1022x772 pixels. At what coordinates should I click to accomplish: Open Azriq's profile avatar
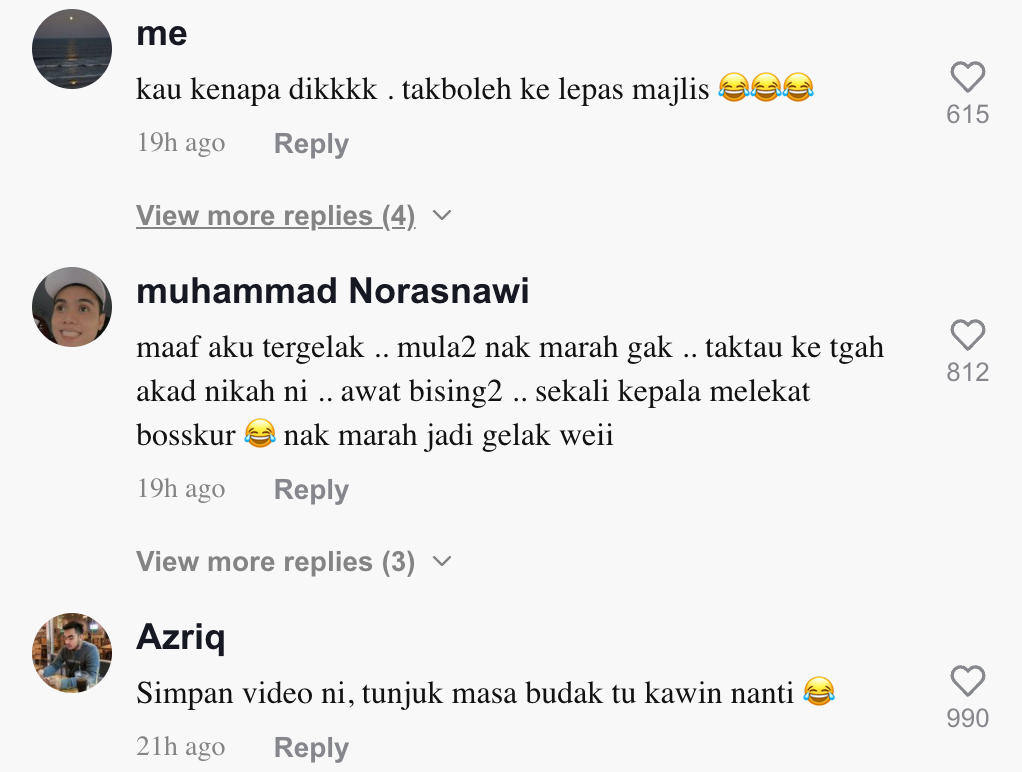pos(72,653)
